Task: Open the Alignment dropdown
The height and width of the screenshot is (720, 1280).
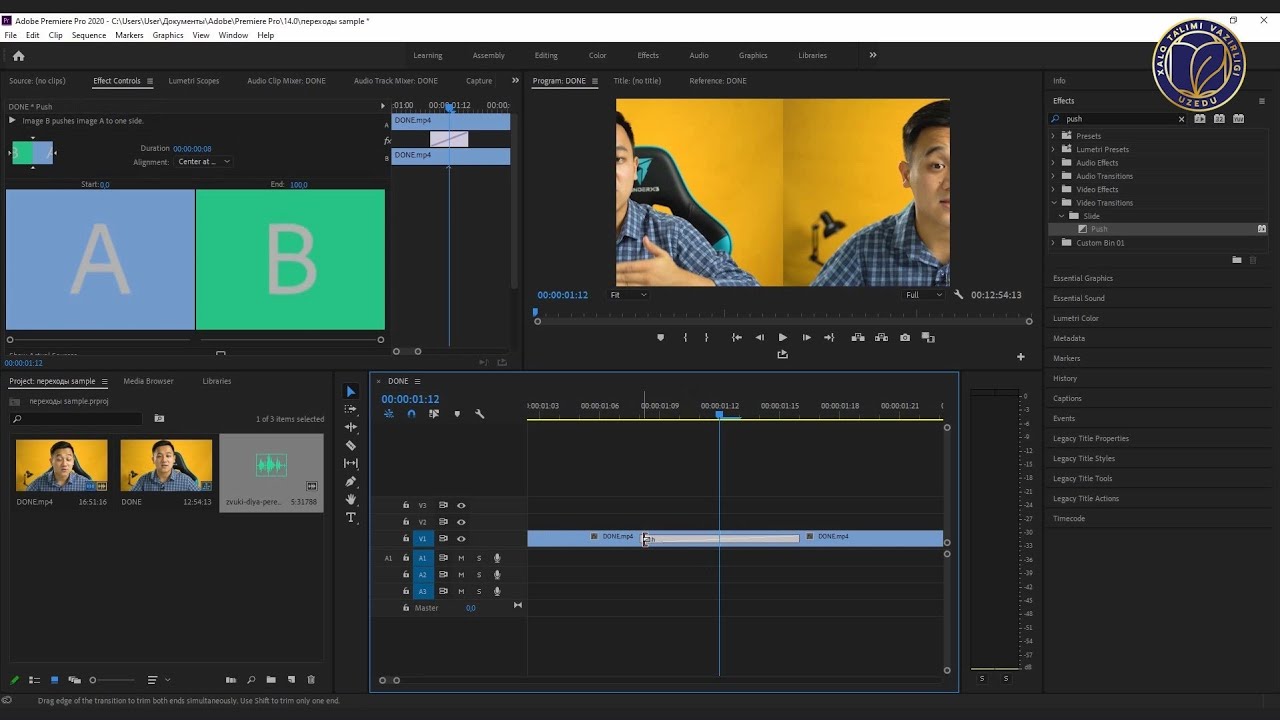Action: 204,162
